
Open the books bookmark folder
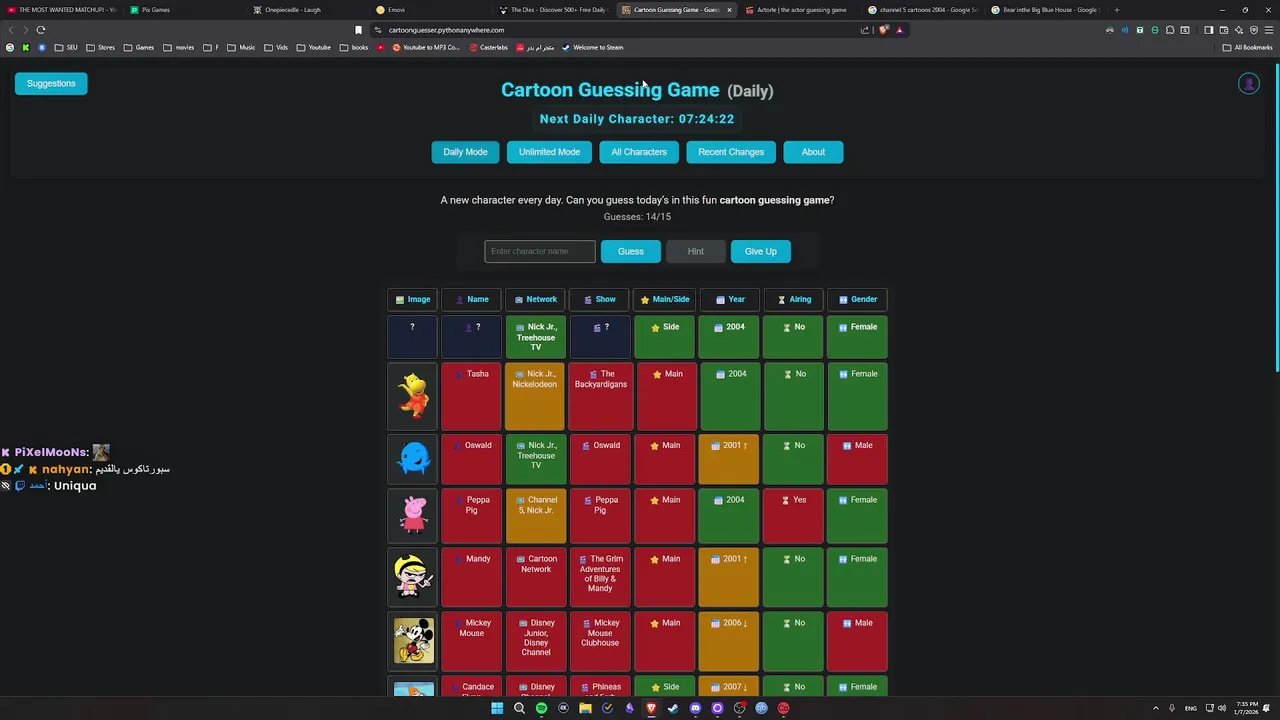[354, 47]
